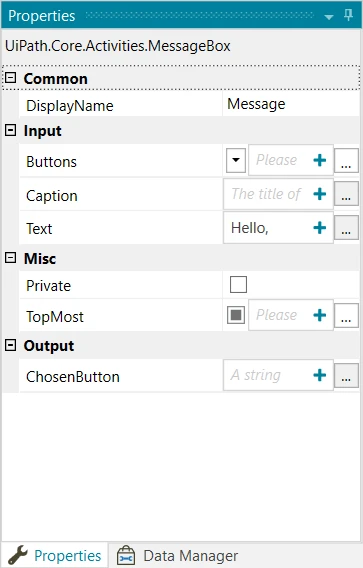Enable the Private checkbox
The width and height of the screenshot is (363, 568).
click(x=238, y=284)
